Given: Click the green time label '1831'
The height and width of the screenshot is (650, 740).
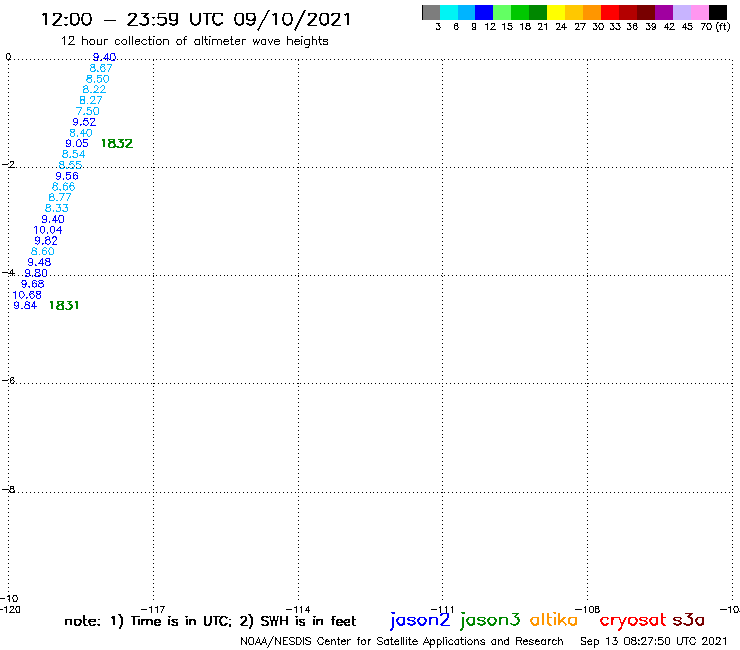Looking at the screenshot, I should pyautogui.click(x=64, y=305).
